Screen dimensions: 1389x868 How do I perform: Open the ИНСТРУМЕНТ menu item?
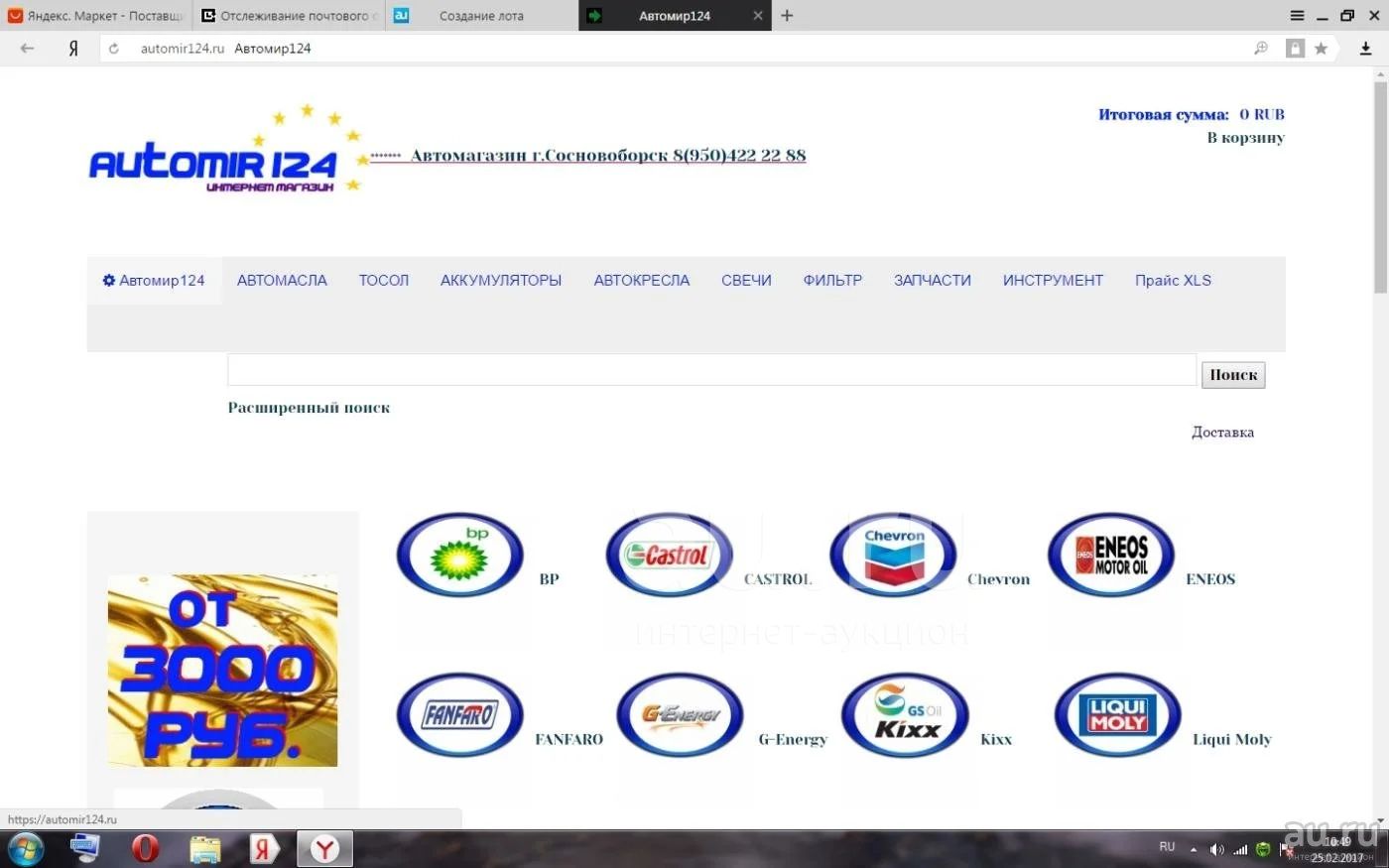point(1053,280)
